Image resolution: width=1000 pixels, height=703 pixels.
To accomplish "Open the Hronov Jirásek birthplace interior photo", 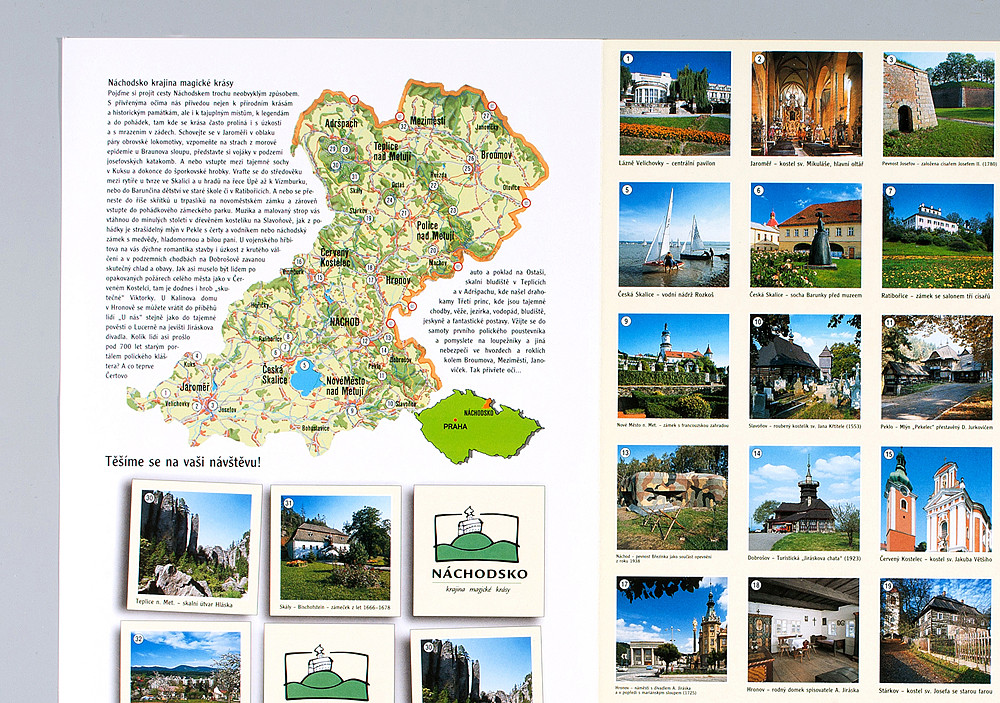I will click(x=804, y=630).
